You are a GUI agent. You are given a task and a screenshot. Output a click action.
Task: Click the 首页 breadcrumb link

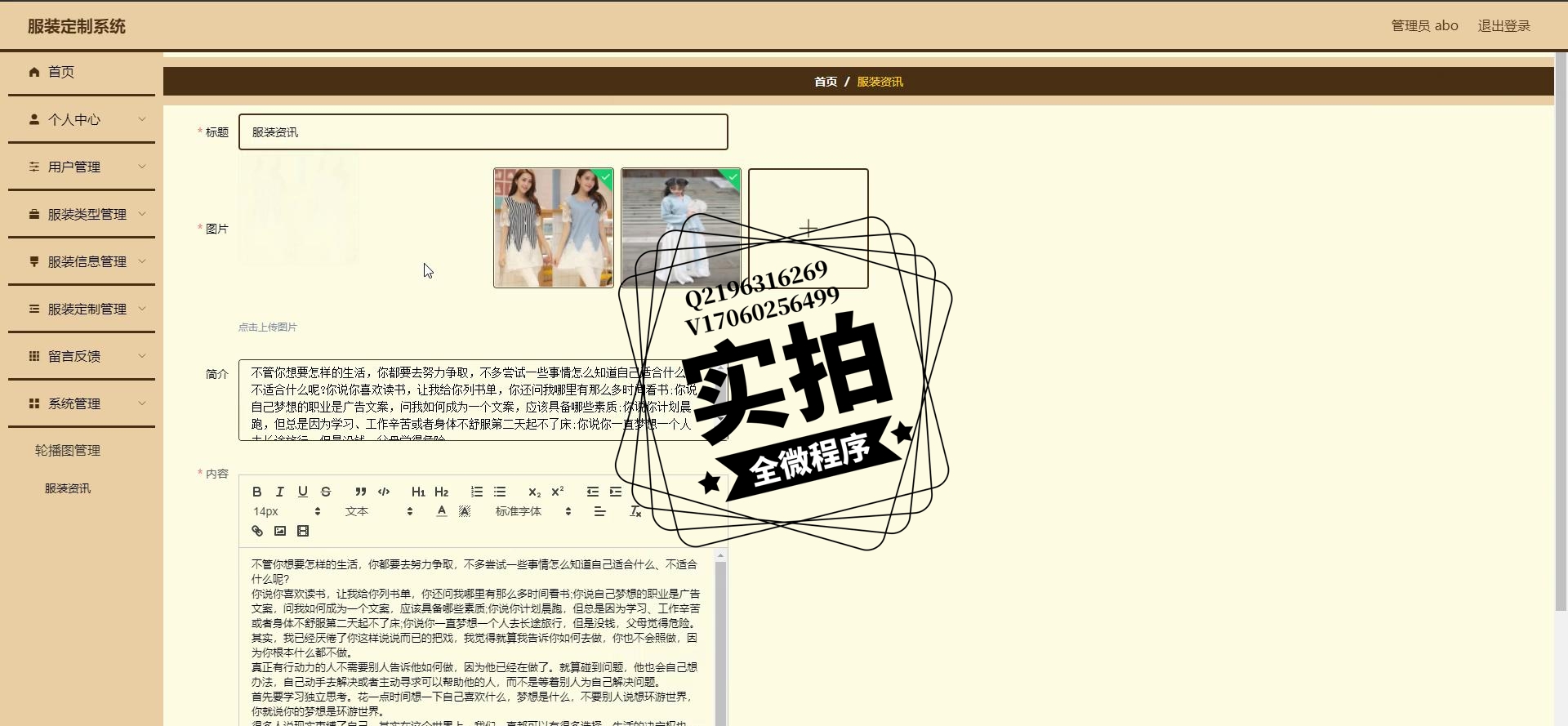pyautogui.click(x=826, y=82)
